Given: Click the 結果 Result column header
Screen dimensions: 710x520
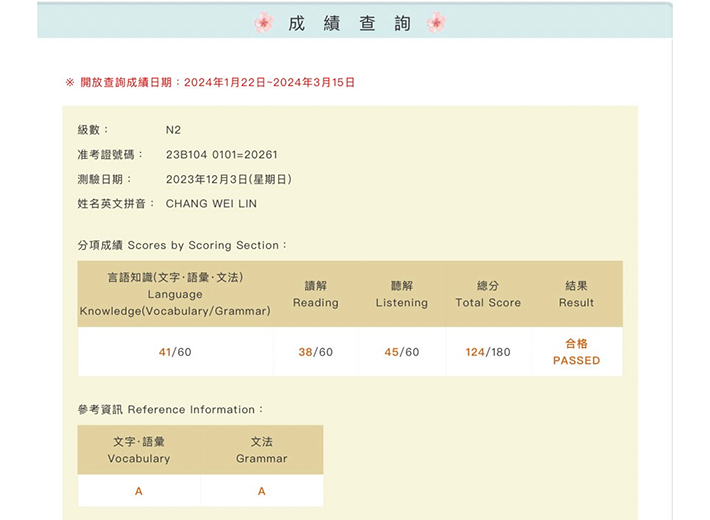Looking at the screenshot, I should [576, 294].
